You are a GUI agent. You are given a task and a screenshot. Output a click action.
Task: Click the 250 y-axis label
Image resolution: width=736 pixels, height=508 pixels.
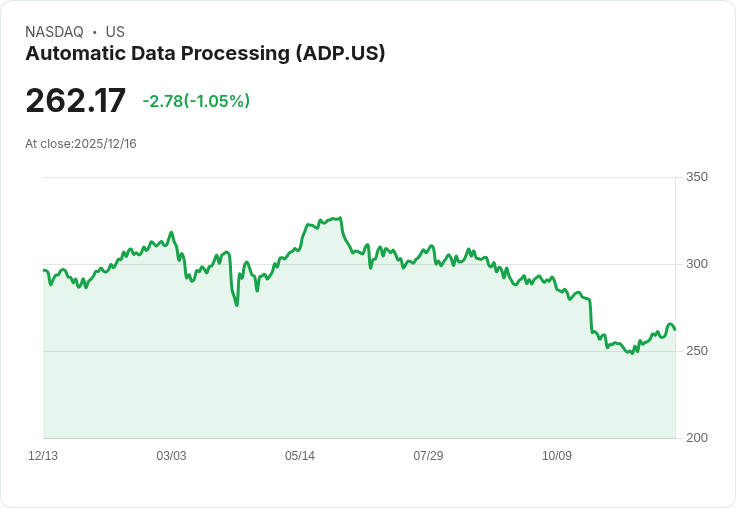pyautogui.click(x=697, y=351)
